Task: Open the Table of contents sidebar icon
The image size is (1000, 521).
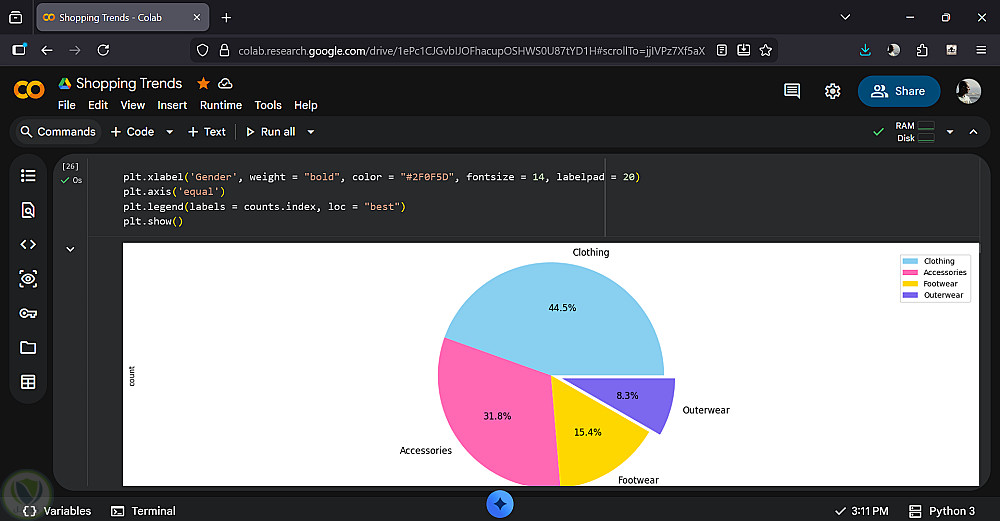Action: pos(28,176)
